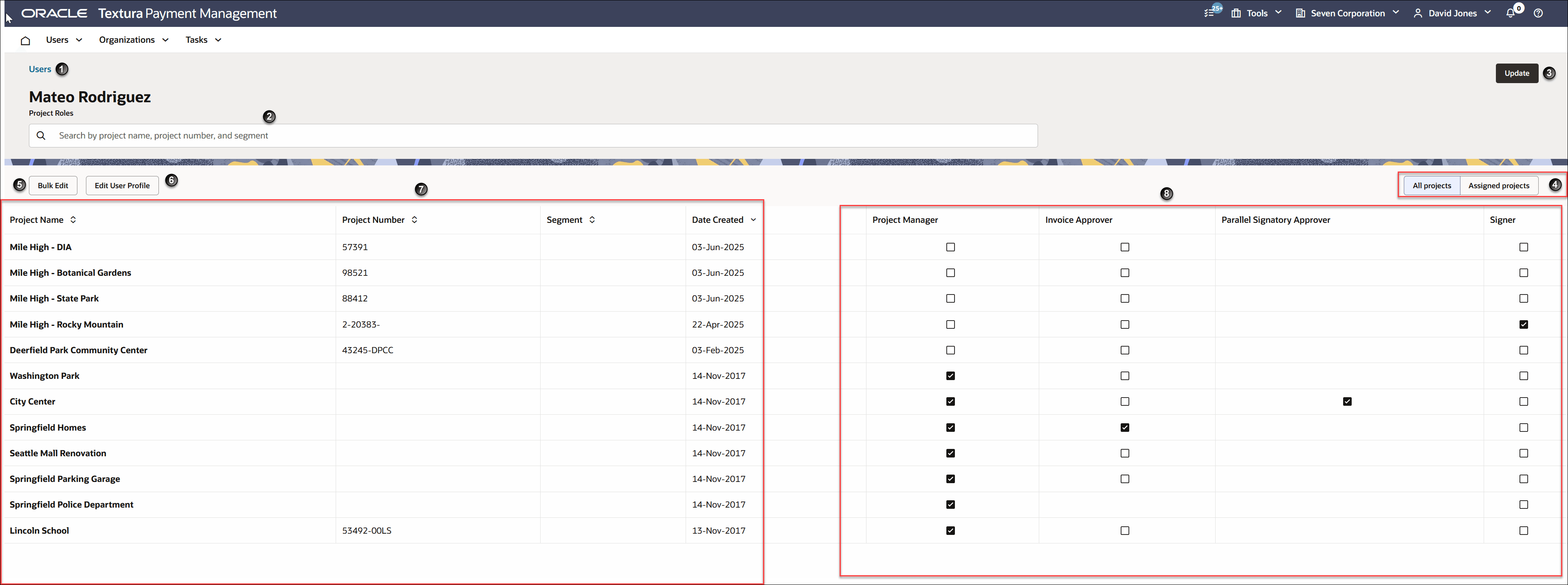Click the Update button
Viewport: 1568px width, 585px height.
coord(1516,73)
